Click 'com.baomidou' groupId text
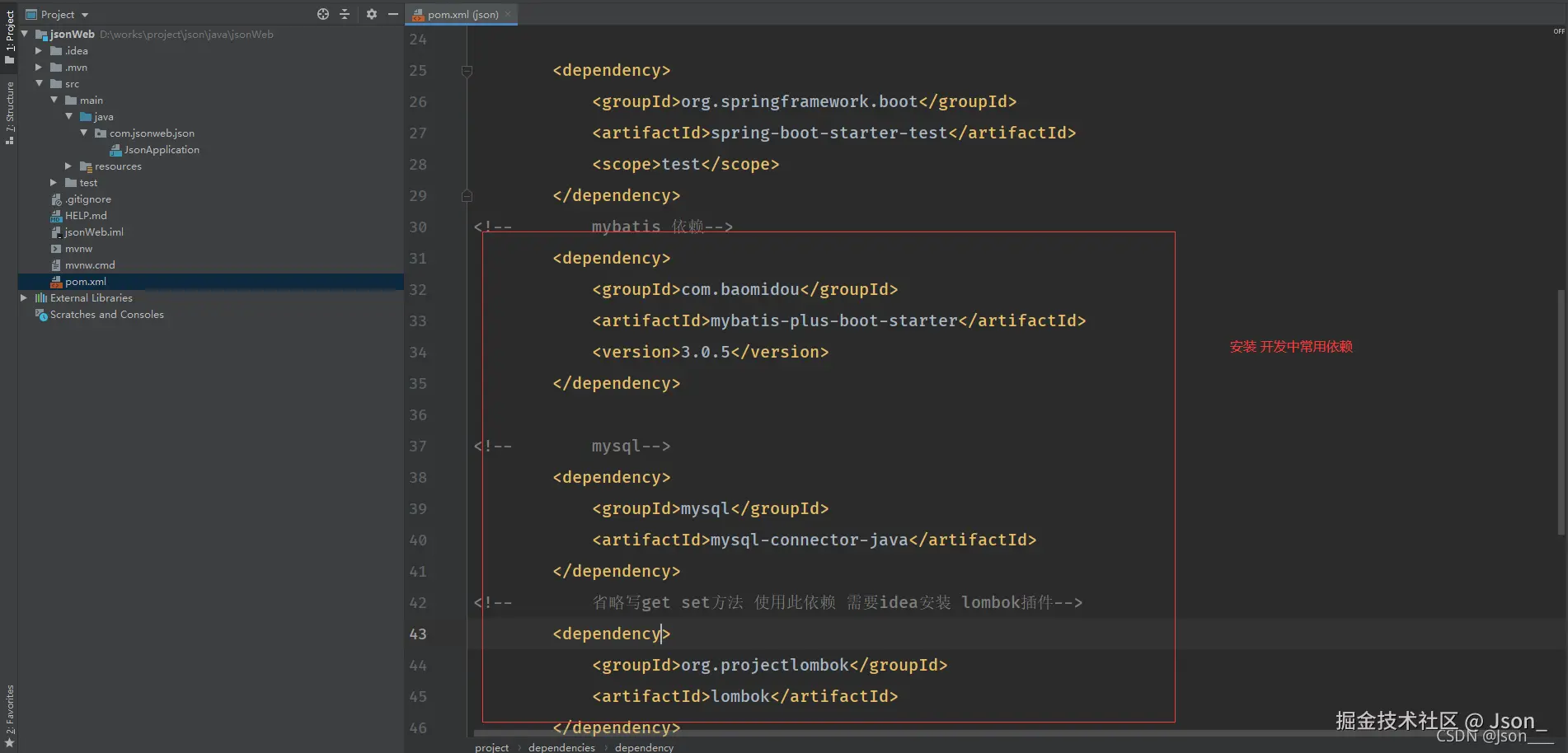Image resolution: width=1568 pixels, height=753 pixels. click(740, 289)
